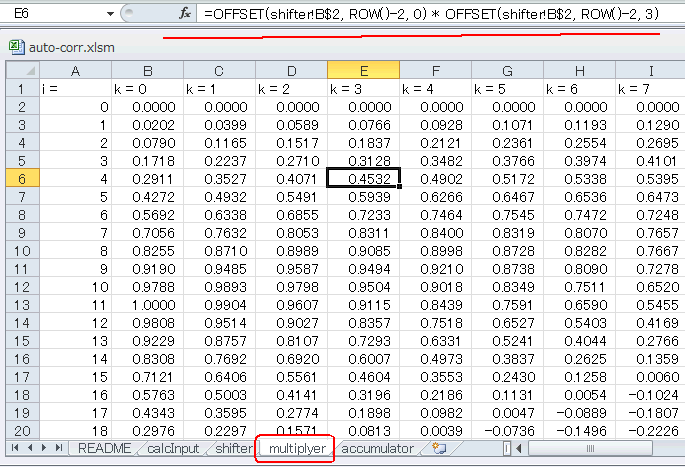685x467 pixels.
Task: Click the Select All corner button
Action: pos(23,70)
